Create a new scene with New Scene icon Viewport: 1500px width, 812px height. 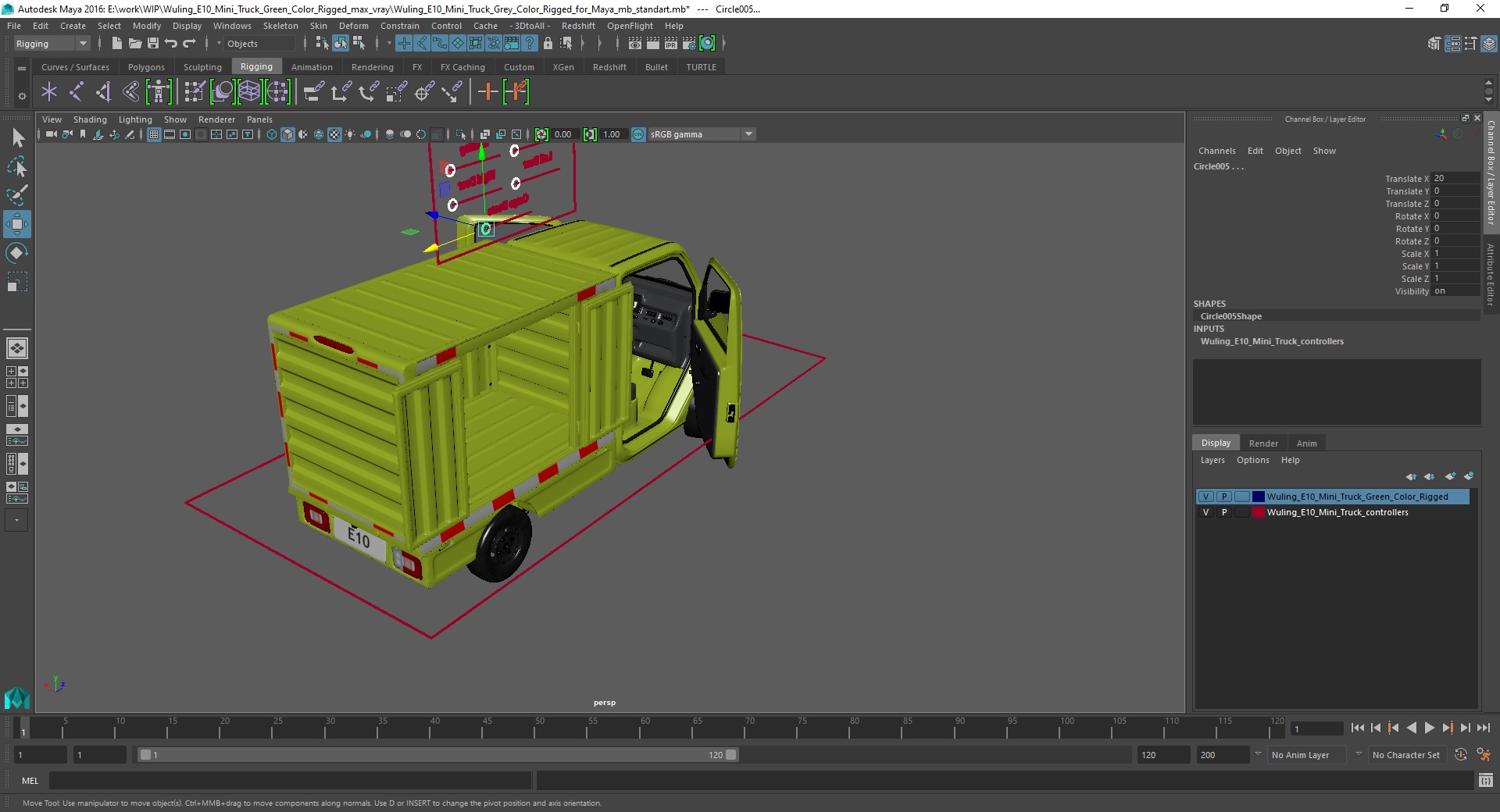pyautogui.click(x=116, y=44)
